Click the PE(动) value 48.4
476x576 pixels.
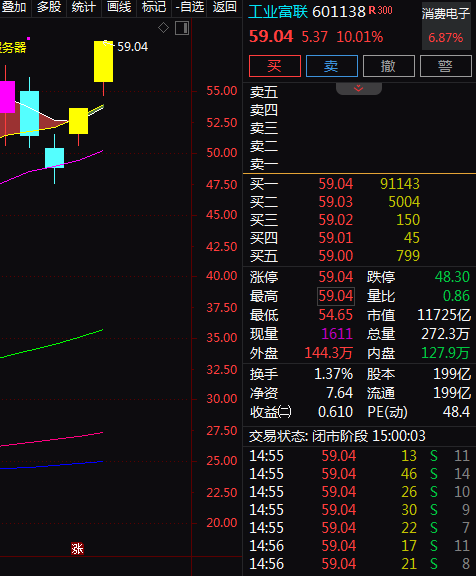click(456, 412)
